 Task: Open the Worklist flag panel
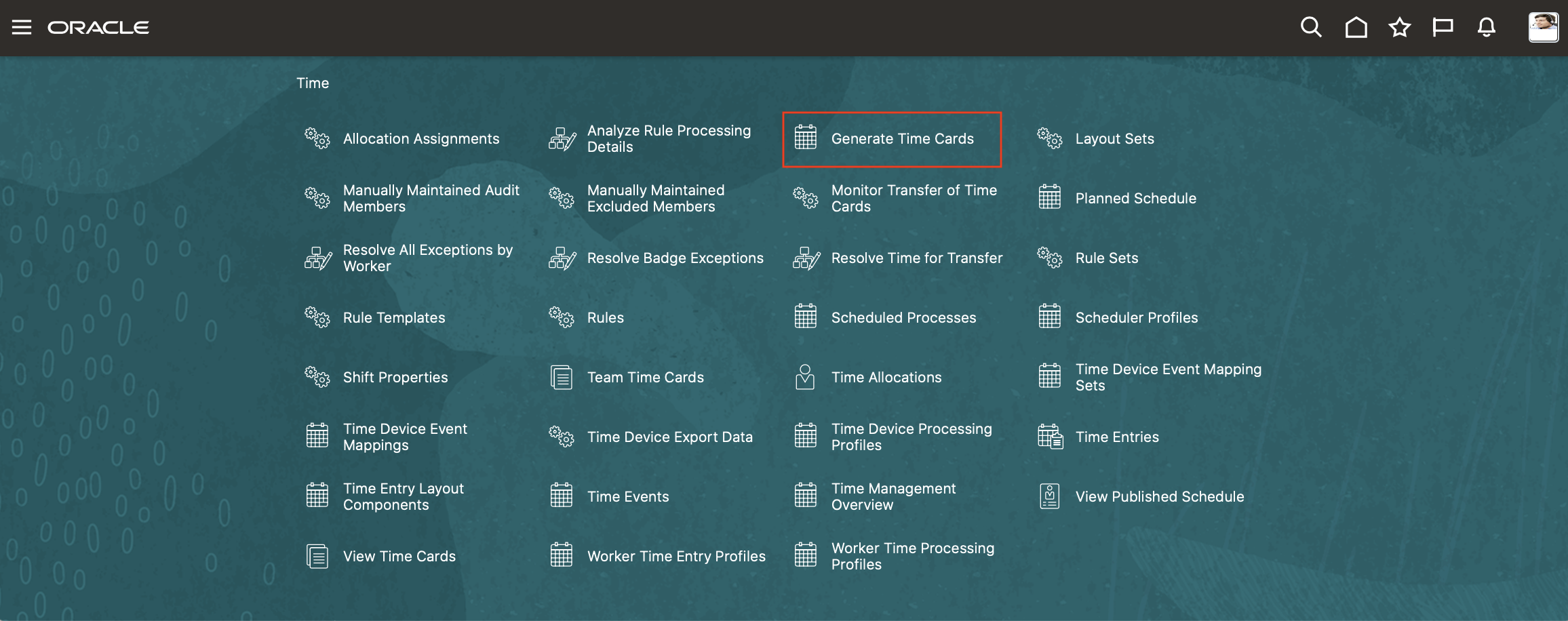[x=1442, y=27]
